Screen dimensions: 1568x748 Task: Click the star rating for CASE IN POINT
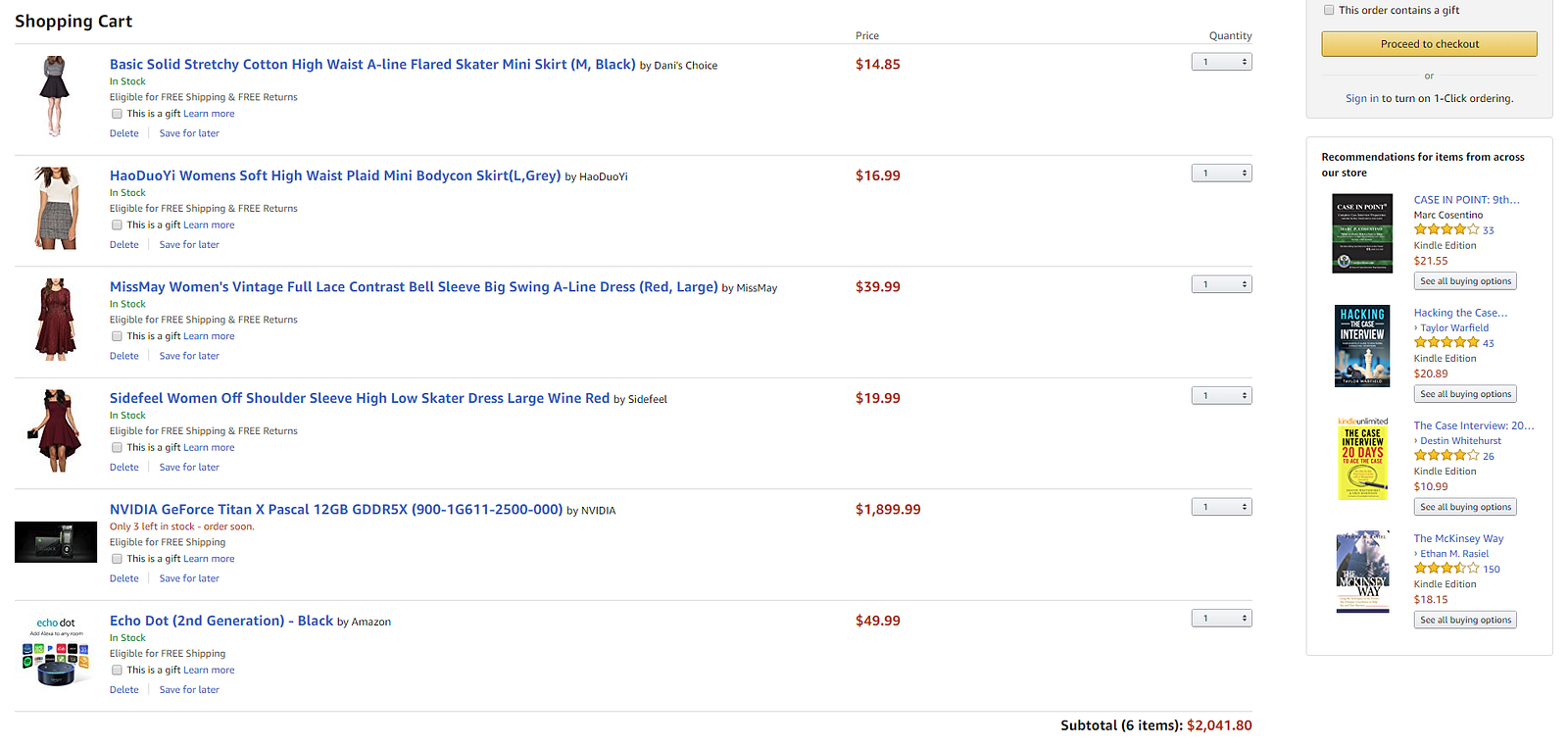1446,230
